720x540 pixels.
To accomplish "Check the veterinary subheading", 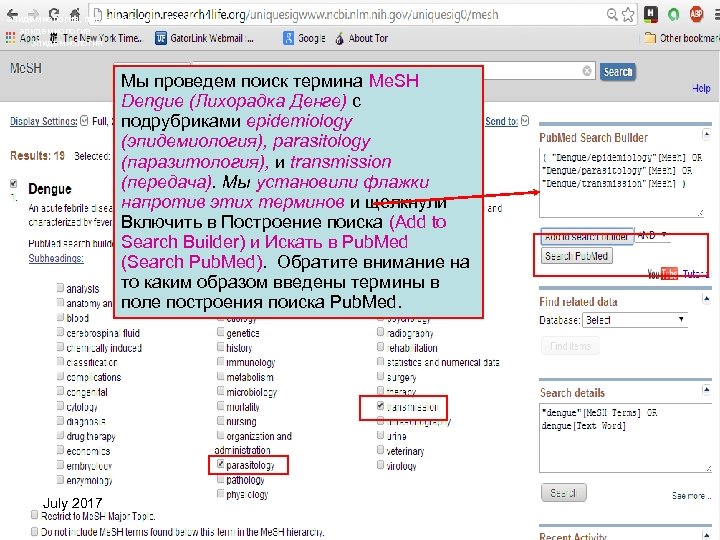I will pyautogui.click(x=380, y=450).
